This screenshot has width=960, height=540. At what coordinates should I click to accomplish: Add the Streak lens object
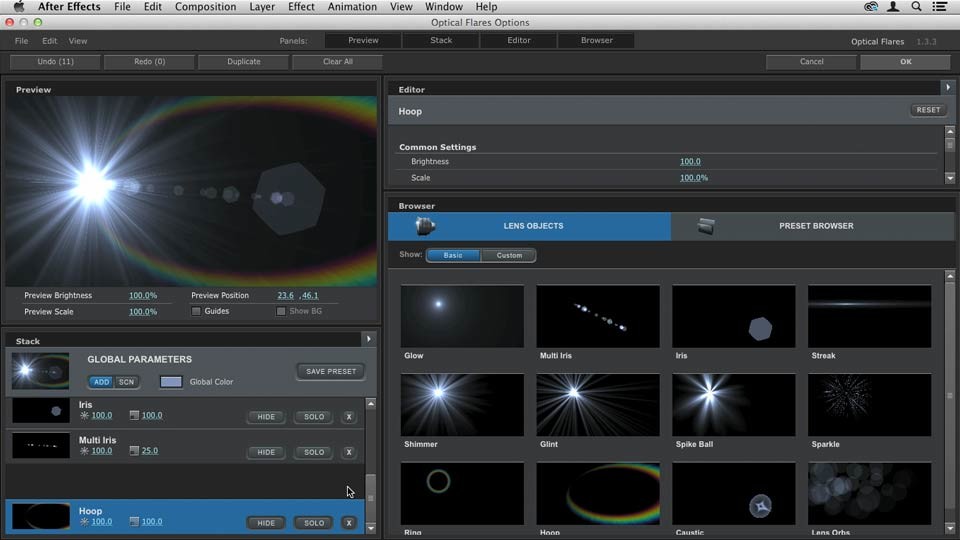(x=869, y=317)
